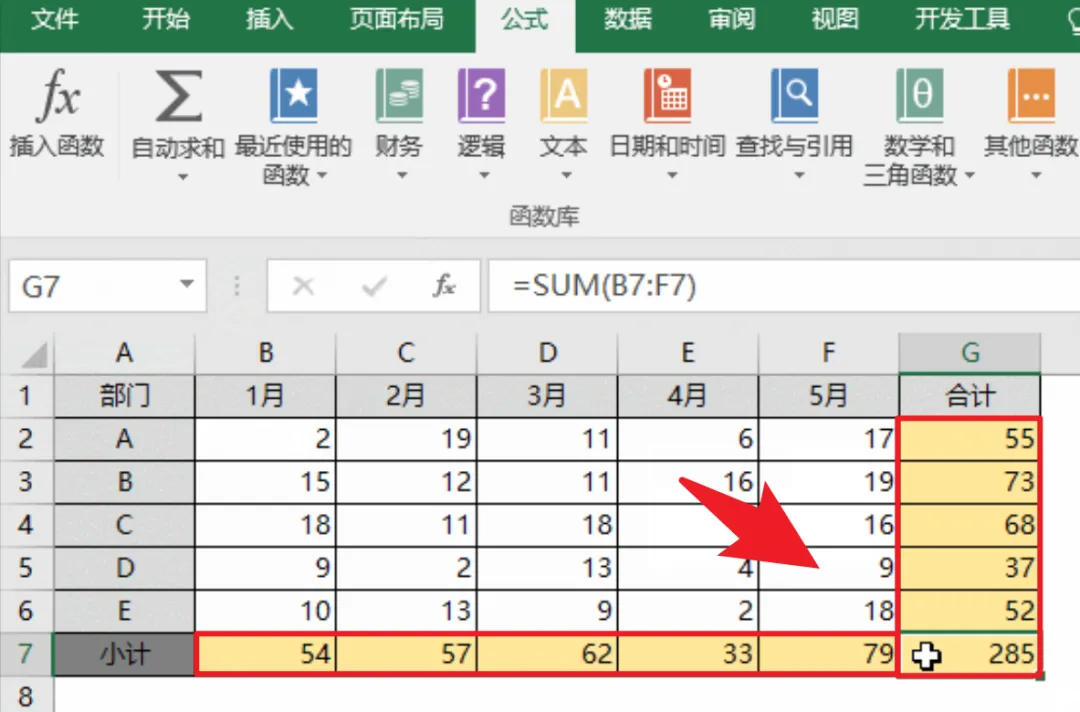Select column E header
1080x712 pixels.
point(688,353)
